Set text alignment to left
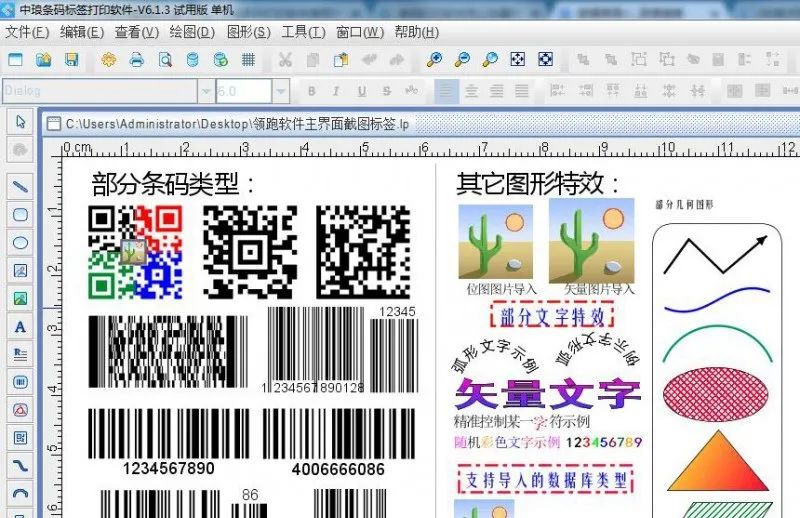Viewport: 800px width, 518px height. pos(446,91)
